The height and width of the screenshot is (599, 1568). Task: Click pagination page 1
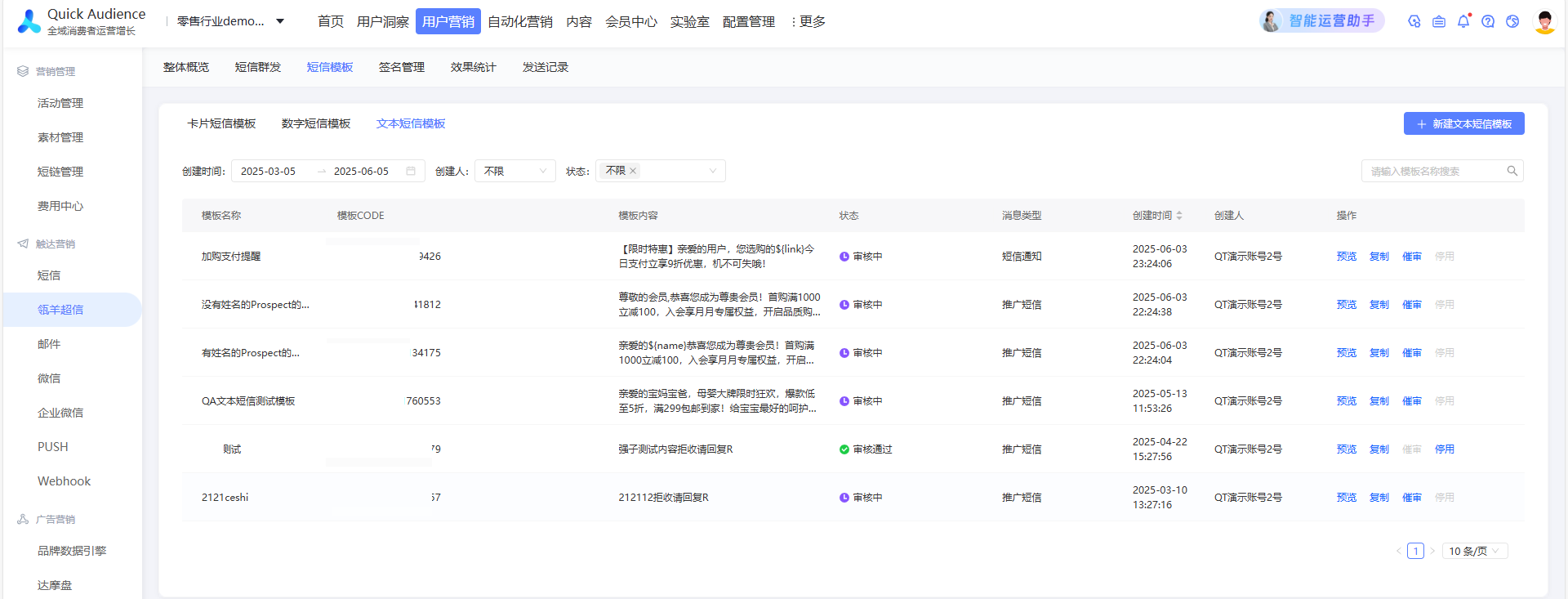[x=1416, y=551]
